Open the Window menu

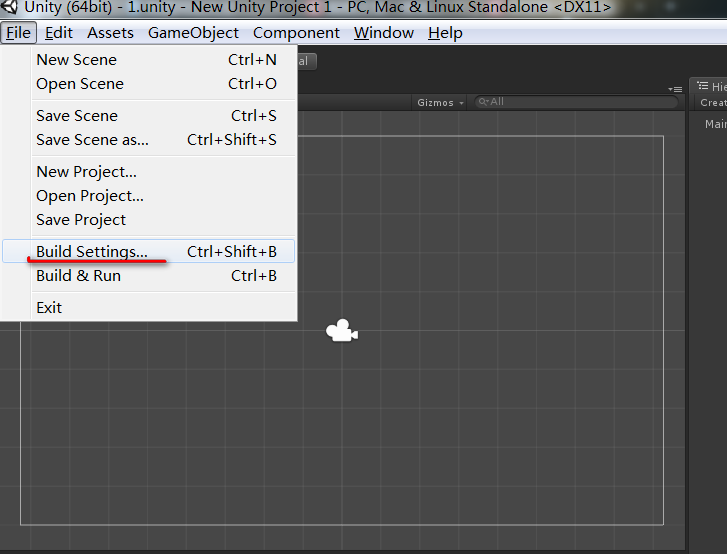[384, 33]
